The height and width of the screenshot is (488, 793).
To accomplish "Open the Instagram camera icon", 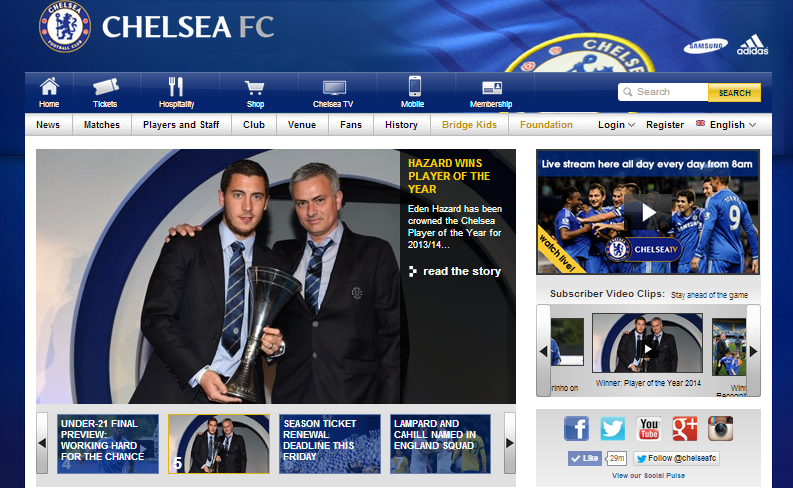I will (721, 429).
